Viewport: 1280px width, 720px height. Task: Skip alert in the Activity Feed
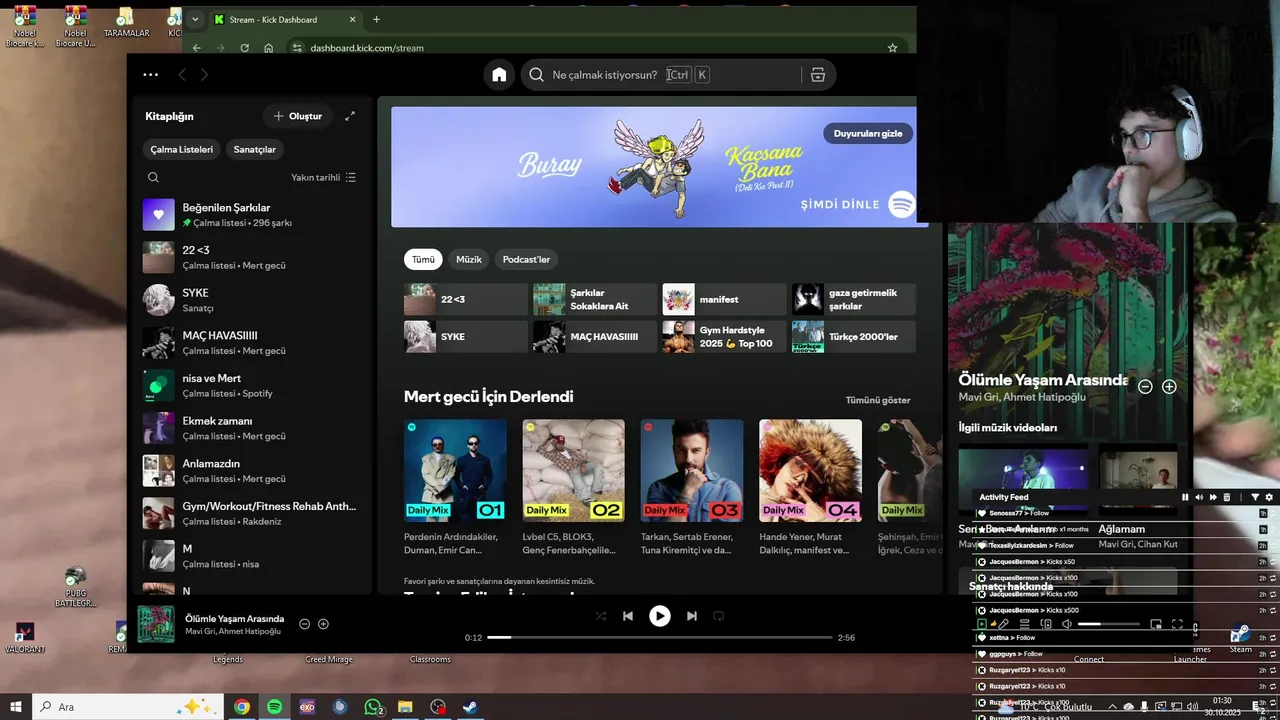tap(1213, 497)
